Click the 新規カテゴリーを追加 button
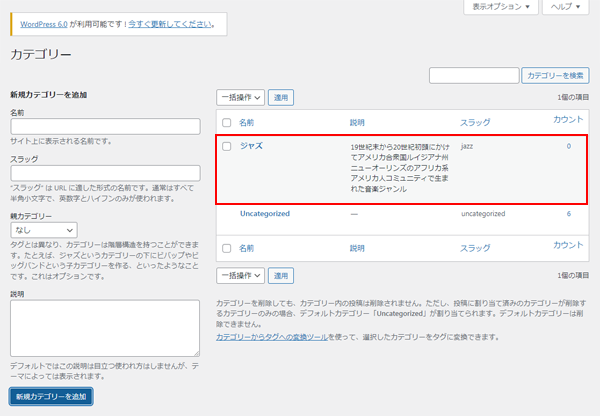This screenshot has width=600, height=416. 51,397
